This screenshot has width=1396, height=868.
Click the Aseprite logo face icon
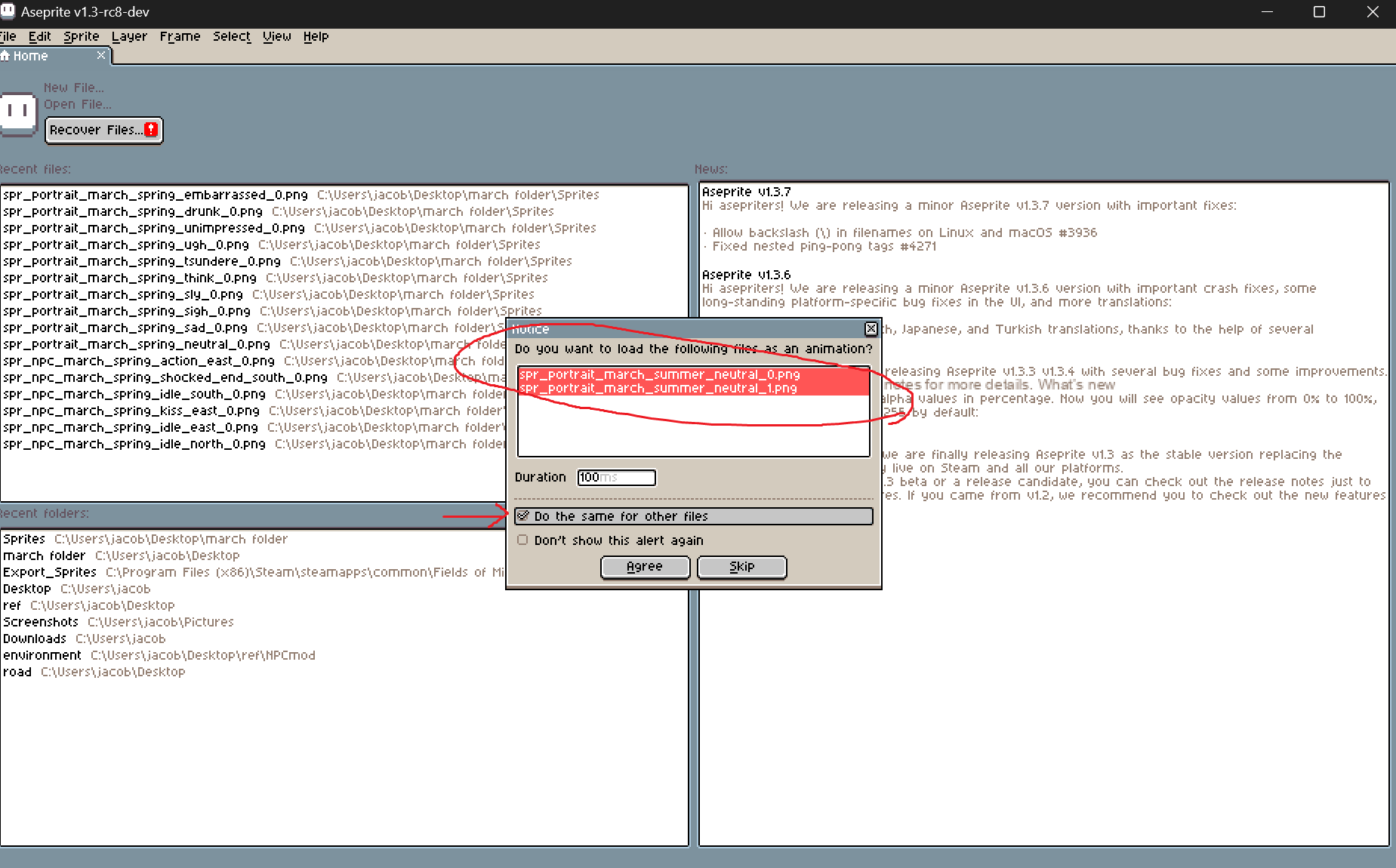pos(18,113)
